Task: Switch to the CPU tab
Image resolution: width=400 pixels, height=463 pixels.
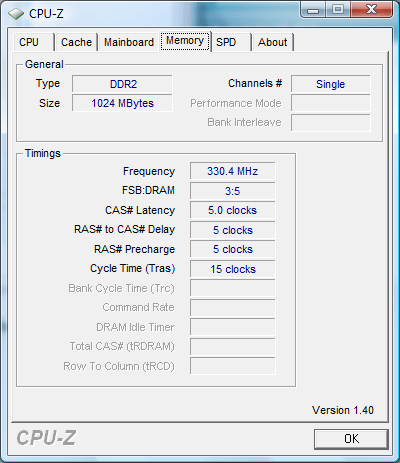Action: pos(33,42)
